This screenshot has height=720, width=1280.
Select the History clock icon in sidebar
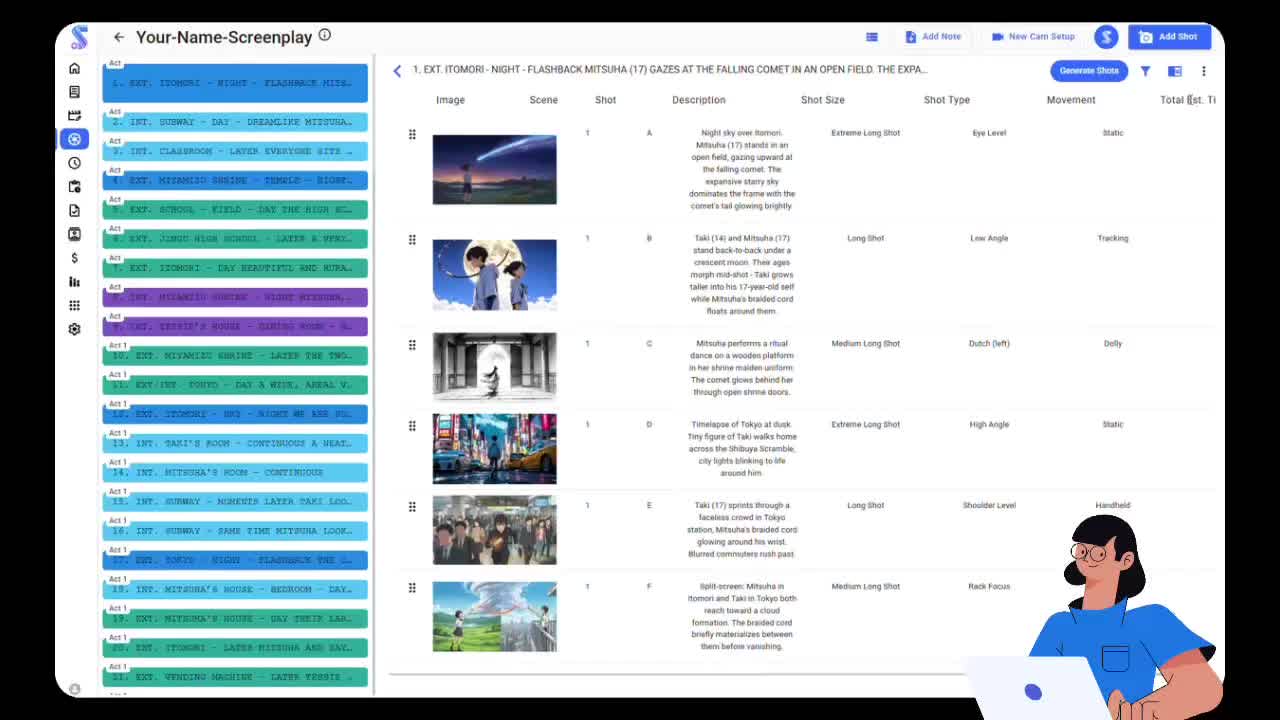[74, 162]
